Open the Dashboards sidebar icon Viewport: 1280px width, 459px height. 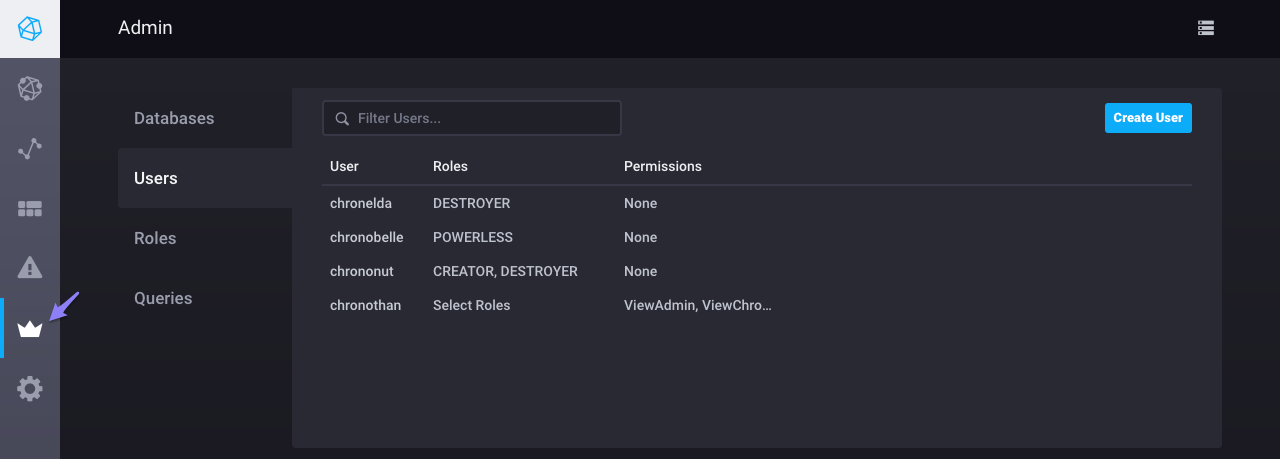tap(30, 209)
